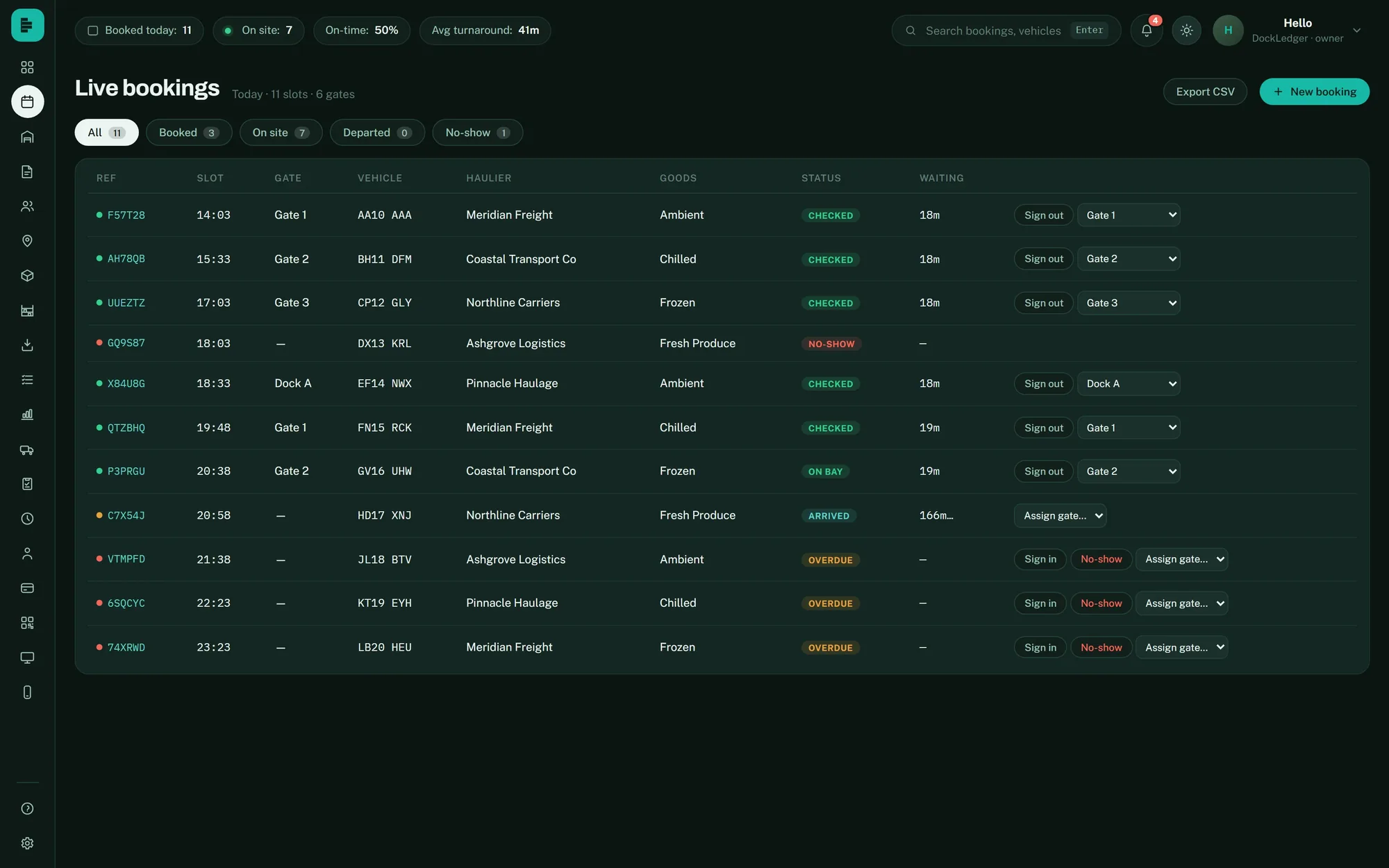Open the package box icon in sidebar
This screenshot has width=1389, height=868.
point(27,276)
